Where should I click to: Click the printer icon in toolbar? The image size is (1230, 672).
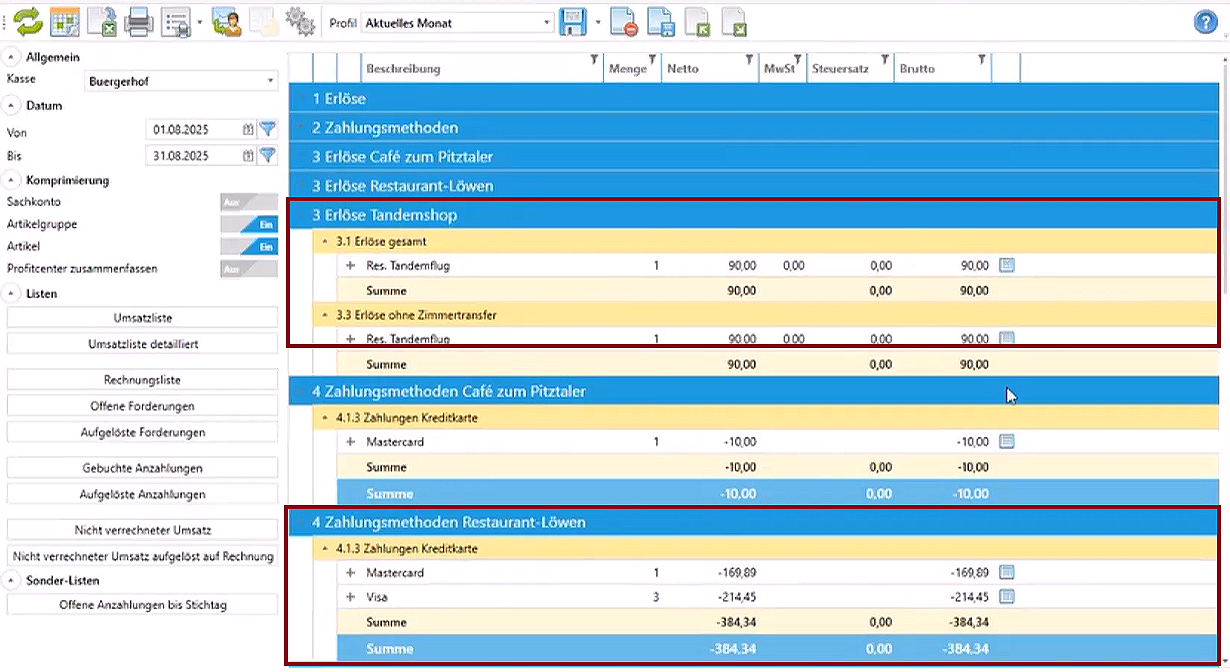pos(138,21)
